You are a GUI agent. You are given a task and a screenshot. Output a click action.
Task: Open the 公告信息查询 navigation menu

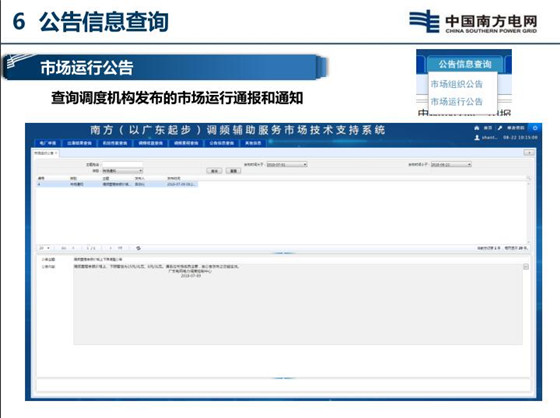tap(221, 143)
